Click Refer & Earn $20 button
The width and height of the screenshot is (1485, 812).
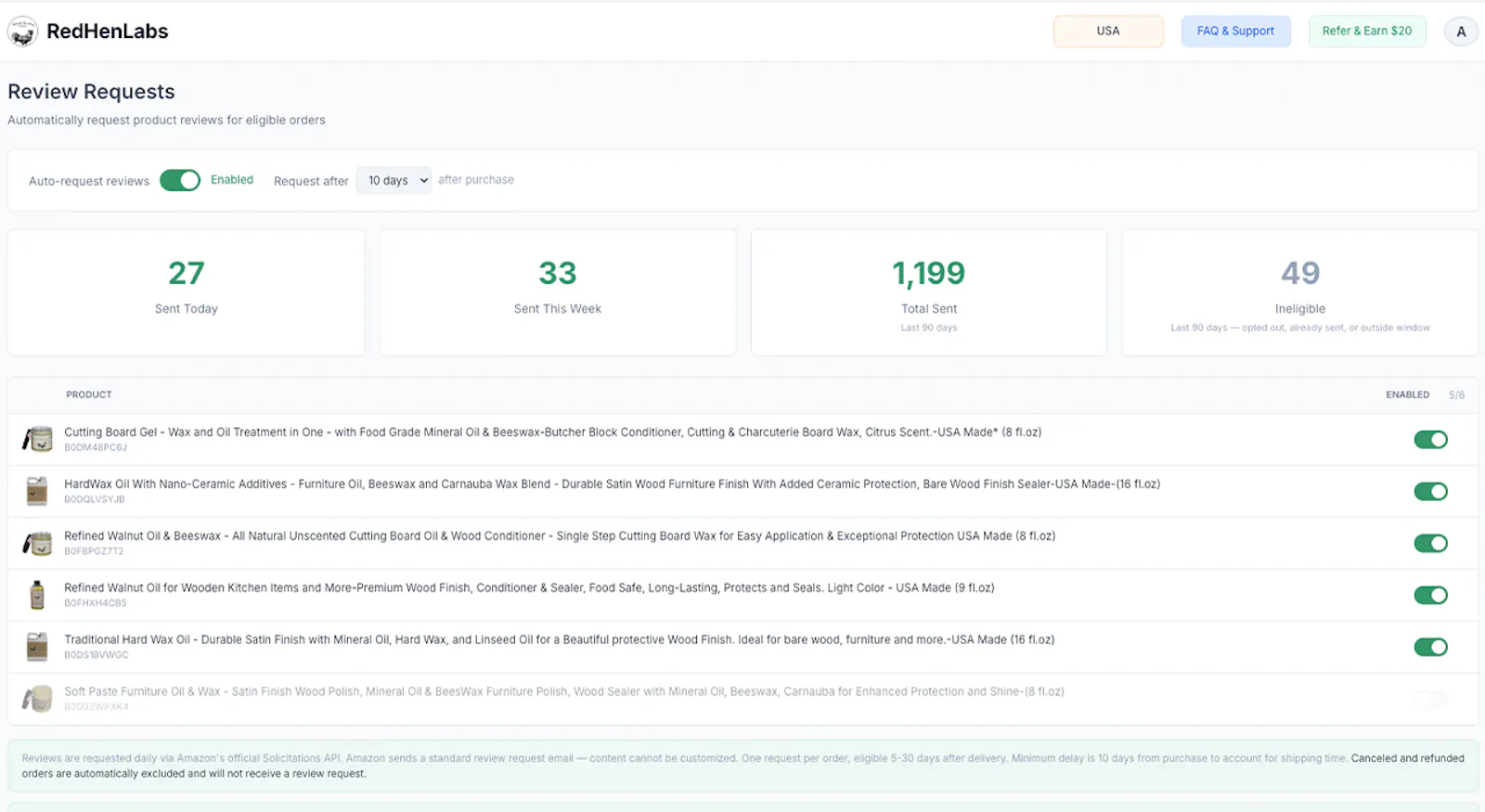(x=1367, y=31)
